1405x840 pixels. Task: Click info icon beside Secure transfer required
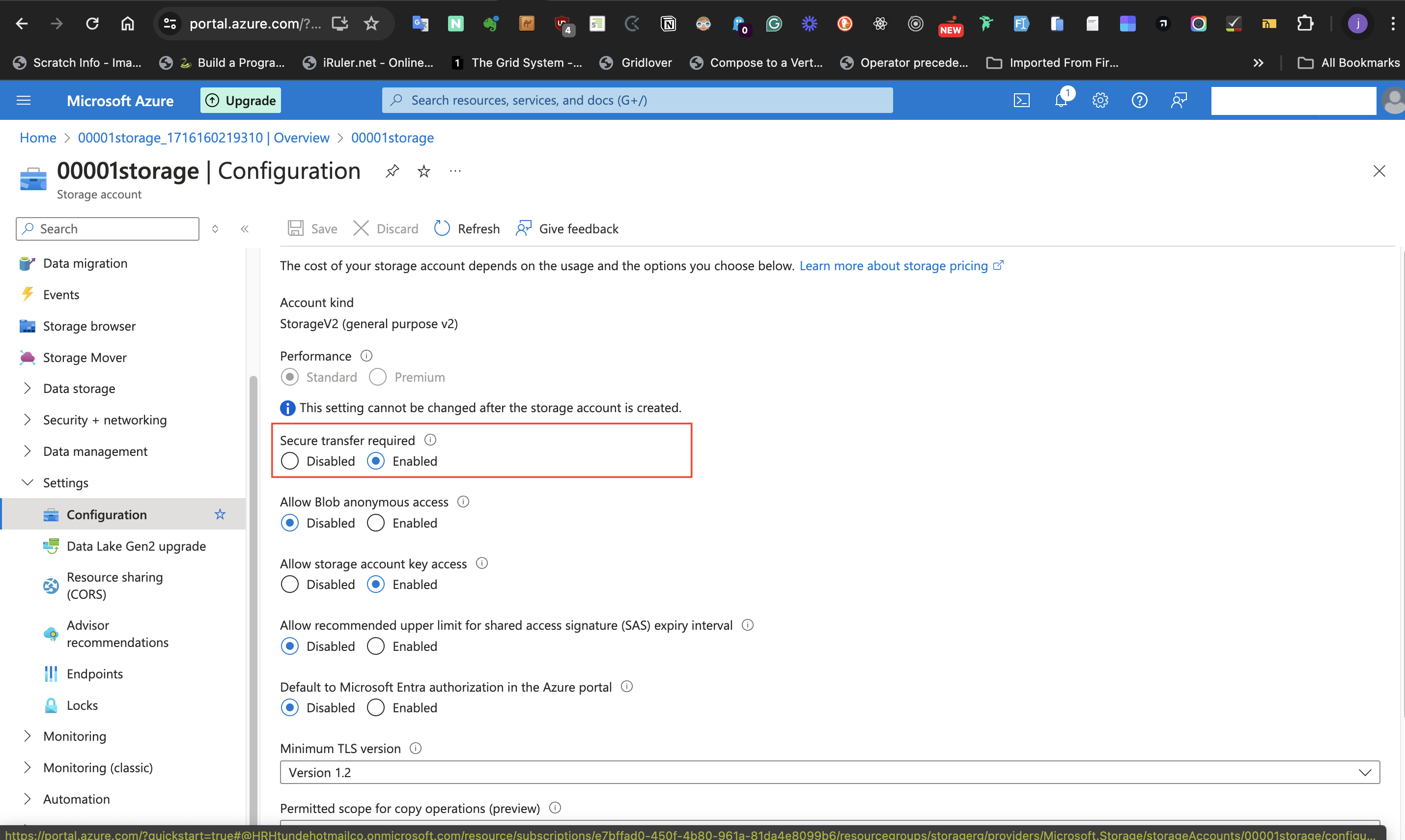[x=430, y=440]
